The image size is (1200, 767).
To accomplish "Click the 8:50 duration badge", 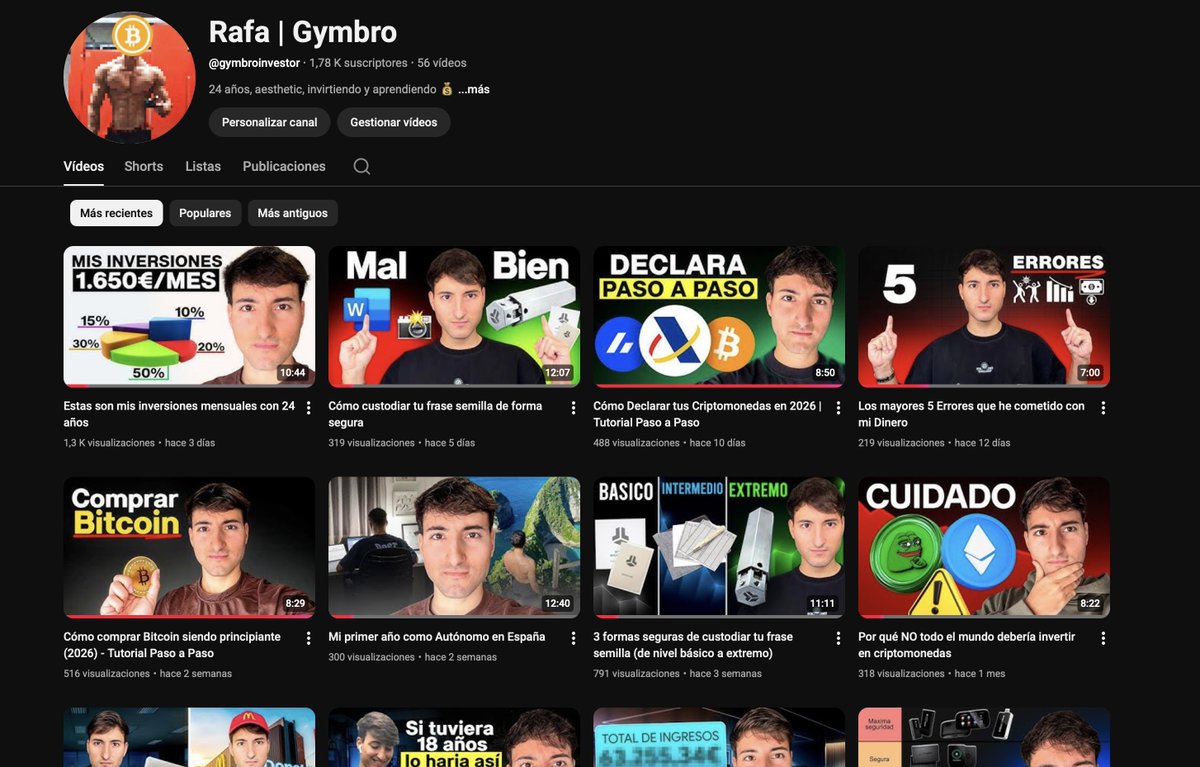I will [x=826, y=373].
